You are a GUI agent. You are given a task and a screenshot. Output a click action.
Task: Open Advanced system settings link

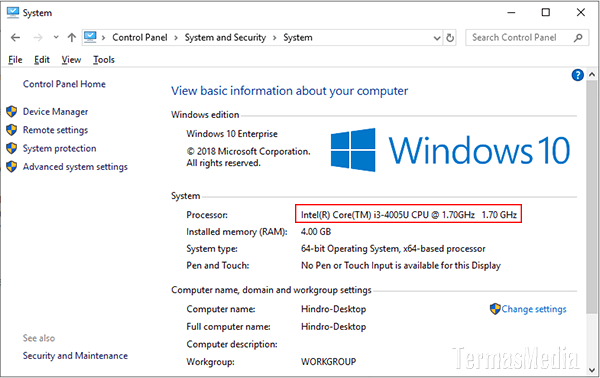[x=75, y=167]
